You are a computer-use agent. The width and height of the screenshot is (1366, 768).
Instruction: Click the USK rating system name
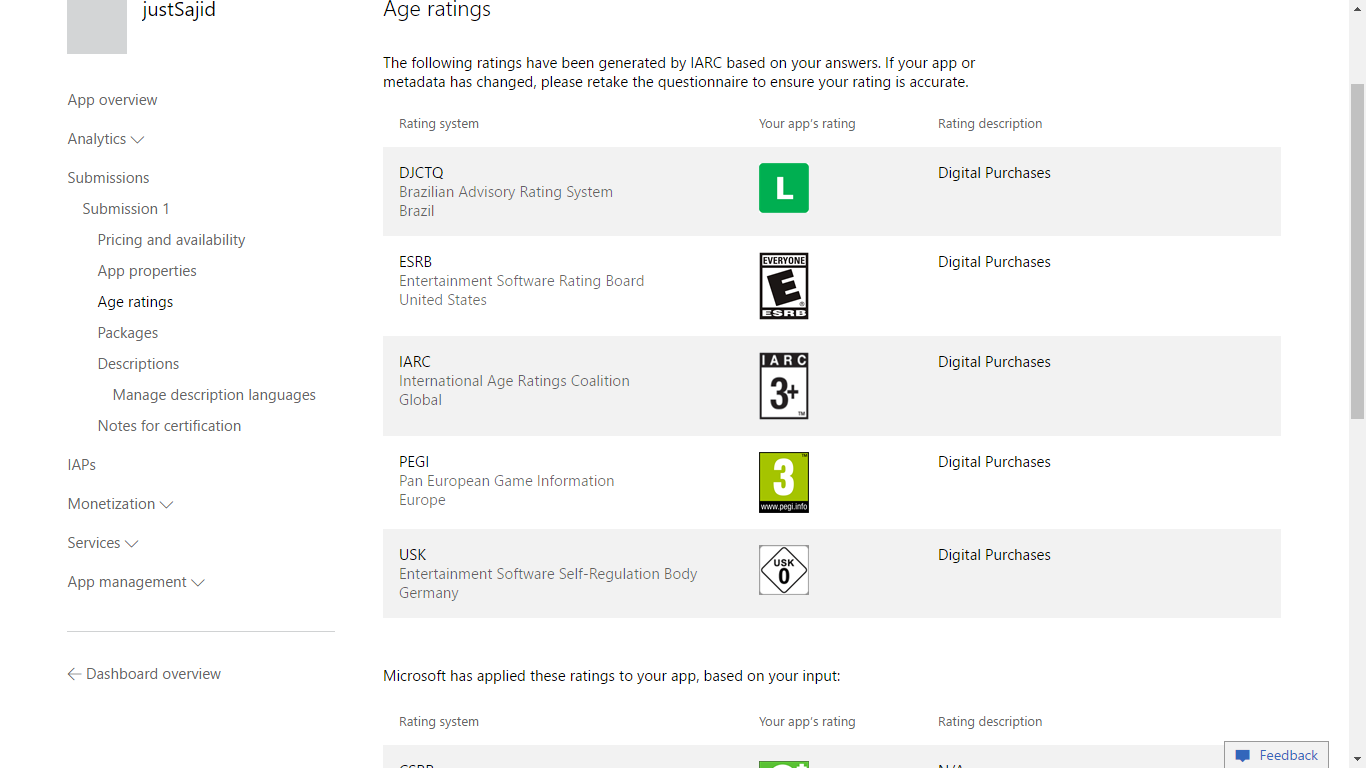(412, 555)
